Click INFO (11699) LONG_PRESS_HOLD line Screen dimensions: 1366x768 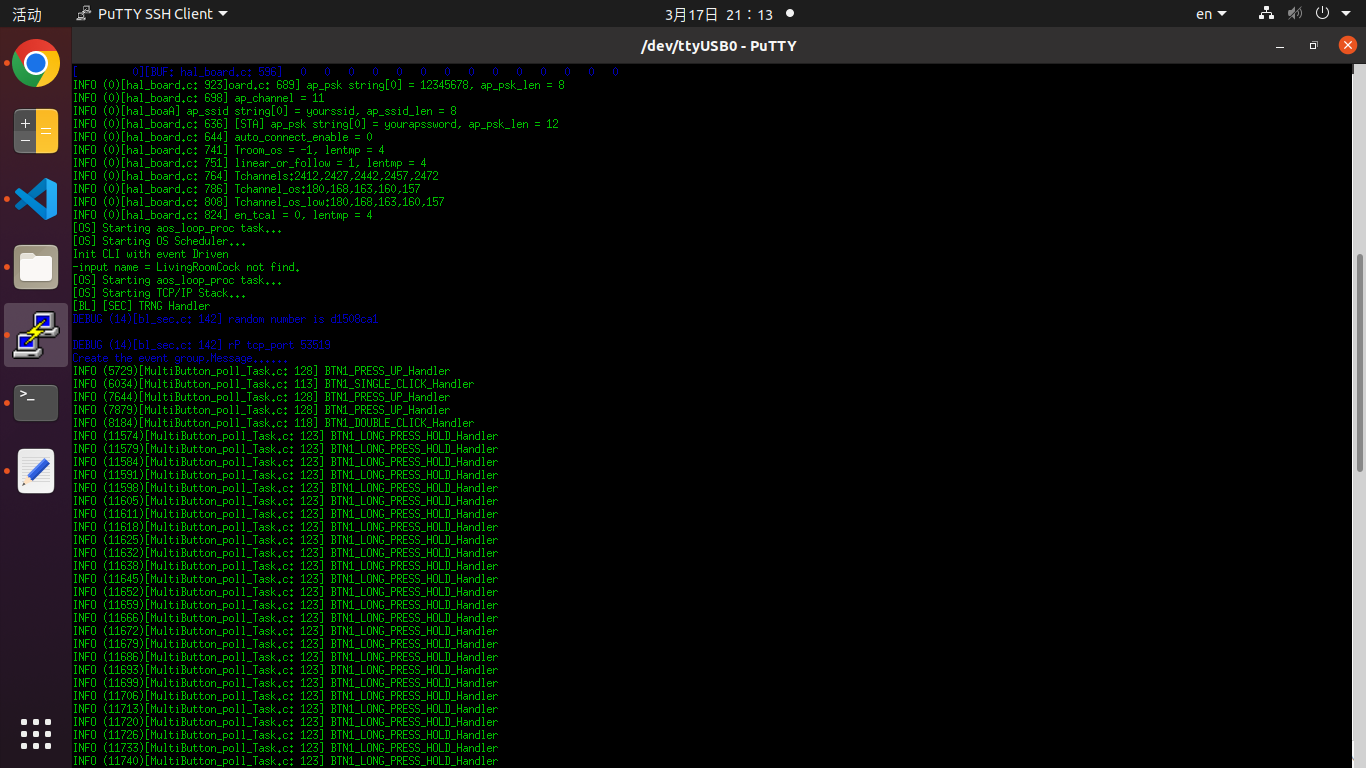(285, 683)
